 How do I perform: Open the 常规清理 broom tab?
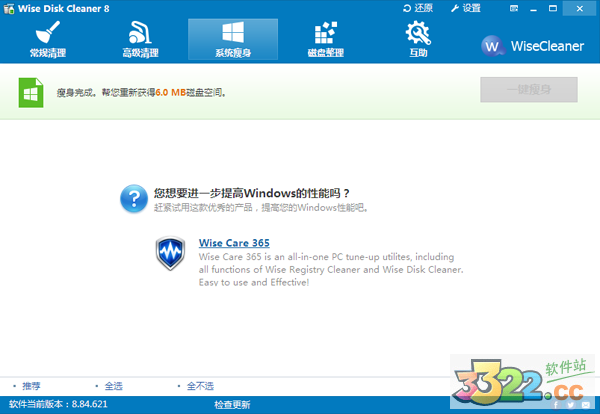click(x=48, y=39)
